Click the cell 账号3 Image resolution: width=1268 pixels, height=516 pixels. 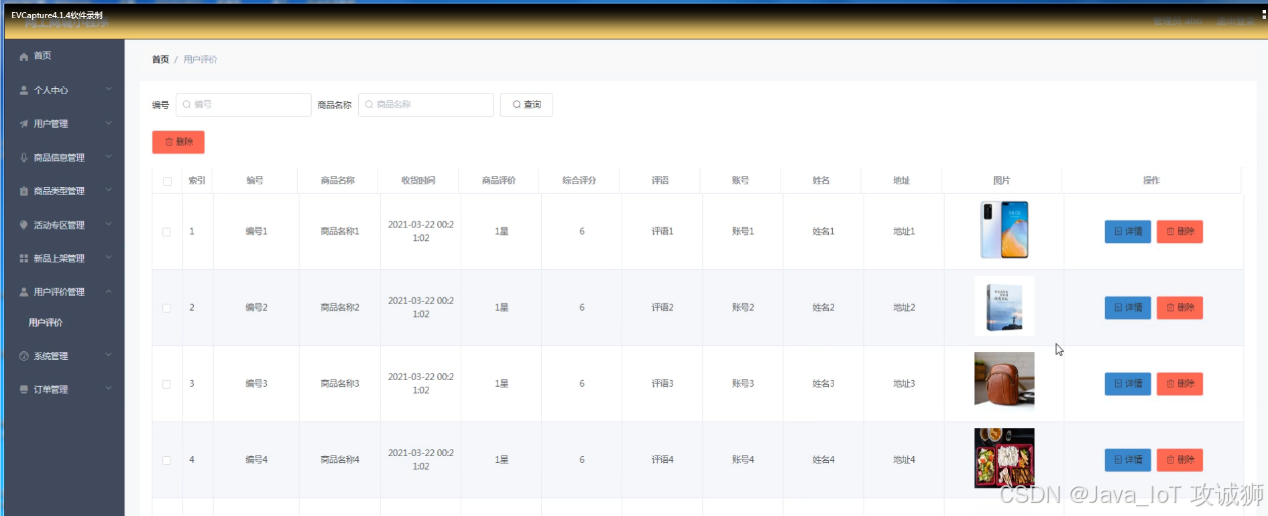(x=743, y=384)
